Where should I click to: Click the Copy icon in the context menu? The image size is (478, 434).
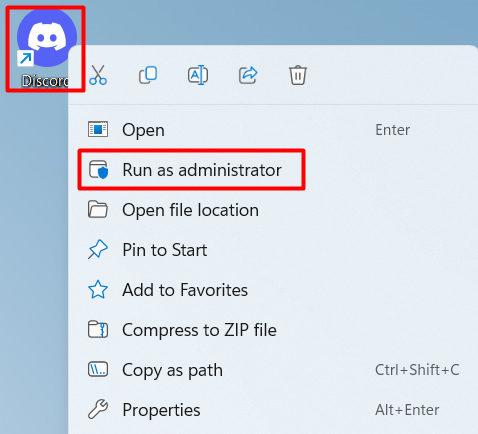[x=148, y=75]
